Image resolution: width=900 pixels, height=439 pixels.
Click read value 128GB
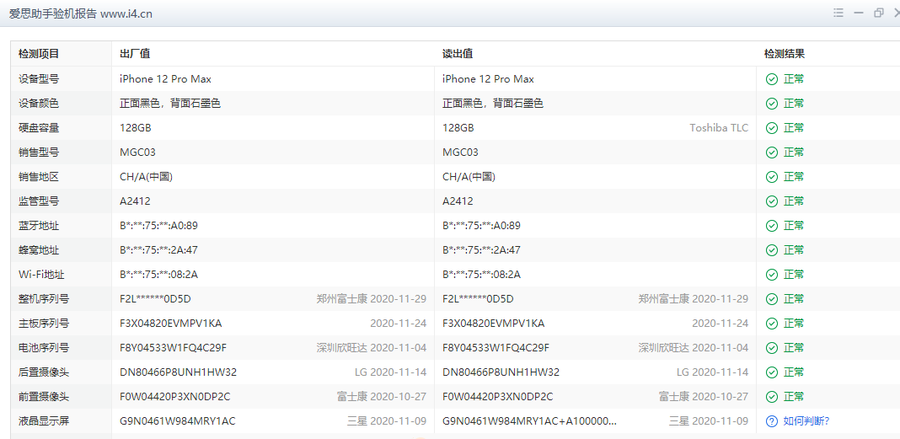(x=458, y=128)
